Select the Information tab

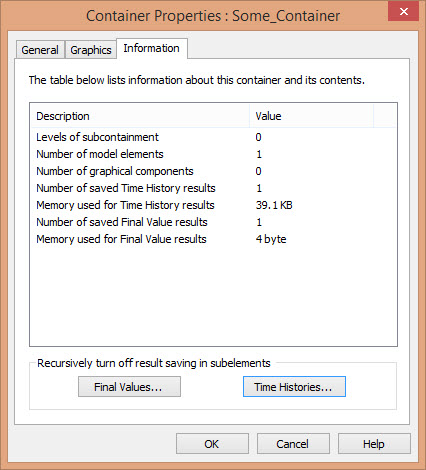tap(152, 48)
